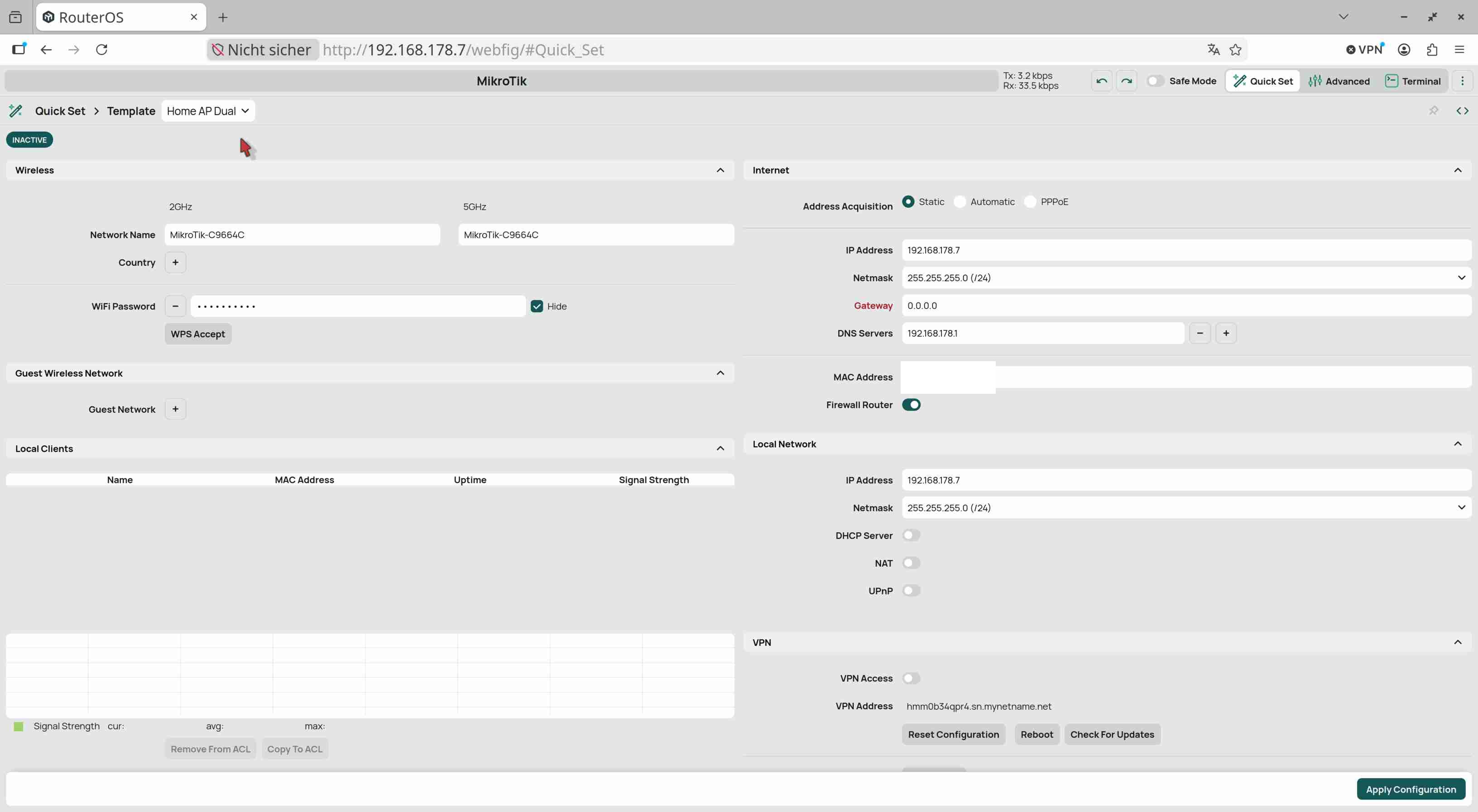
Task: Click Apply Configuration button
Action: (1411, 789)
